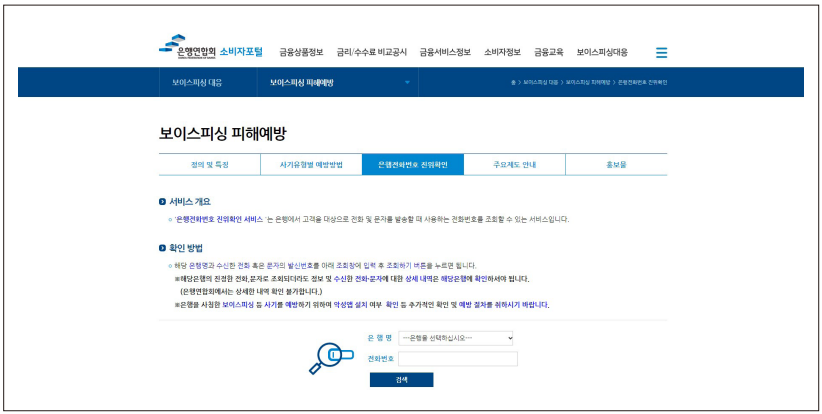The image size is (822, 414).
Task: Click 보이스피싱 대응 in blue bar
Action: click(197, 82)
